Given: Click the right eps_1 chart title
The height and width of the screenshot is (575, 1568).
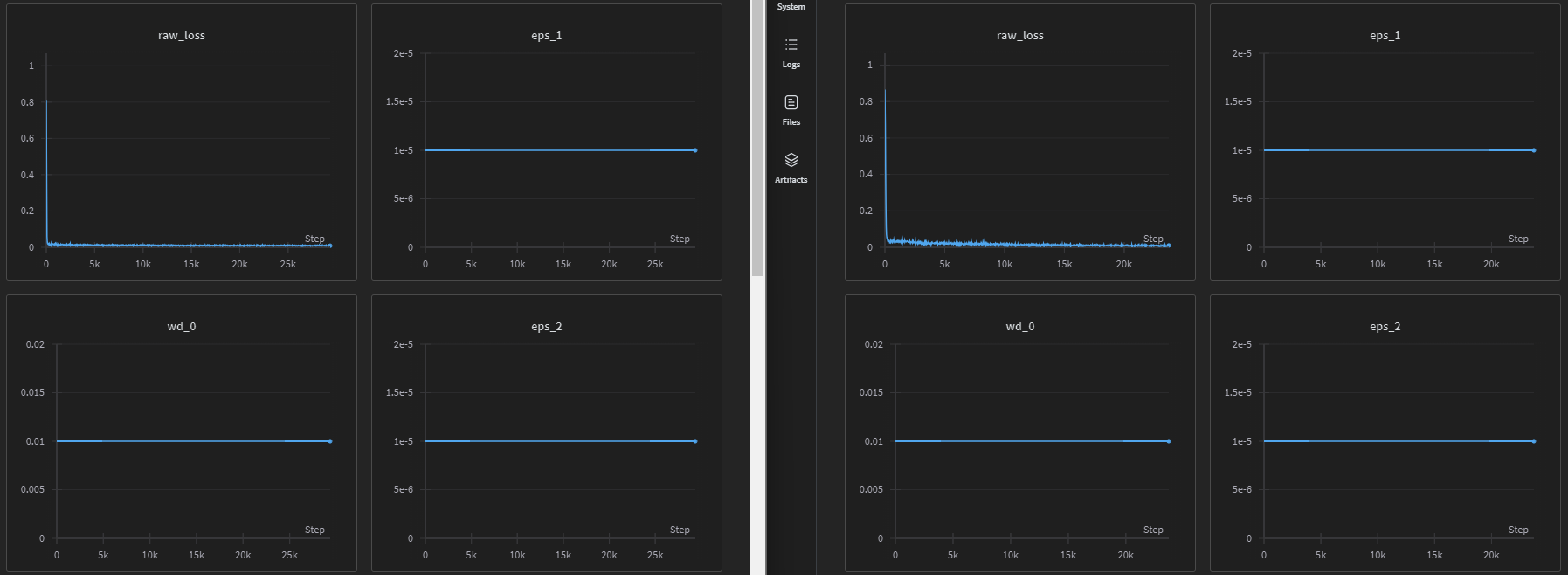Looking at the screenshot, I should click(1385, 36).
